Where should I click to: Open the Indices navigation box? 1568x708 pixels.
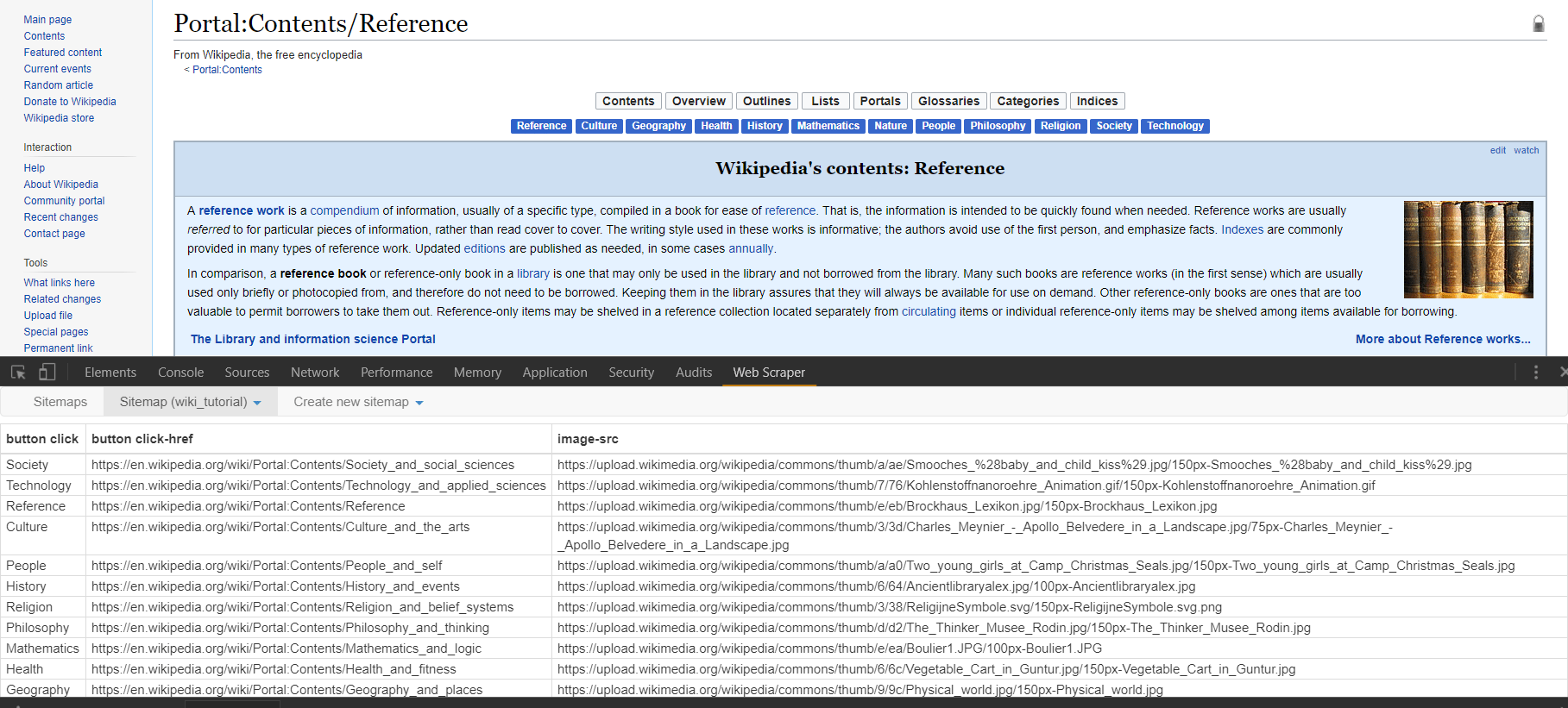pyautogui.click(x=1097, y=101)
